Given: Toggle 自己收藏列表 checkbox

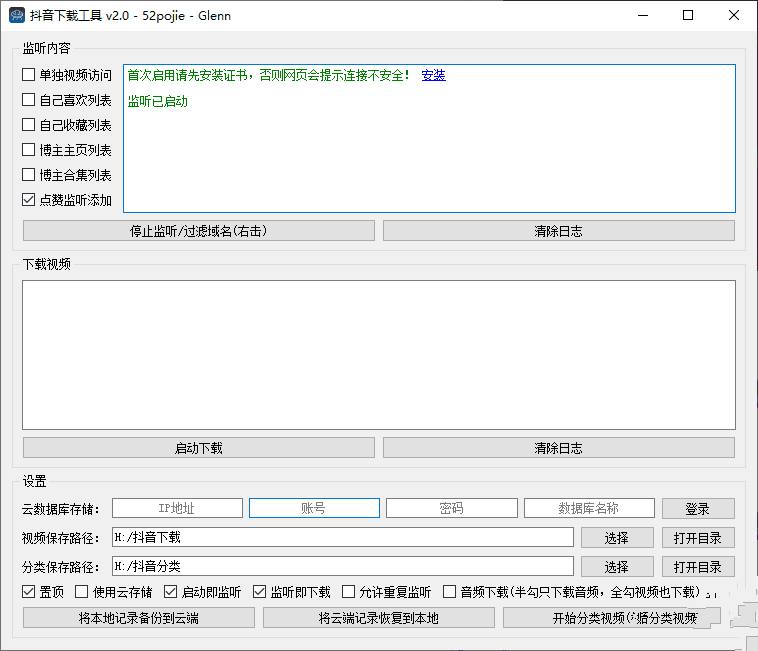Looking at the screenshot, I should tap(29, 125).
